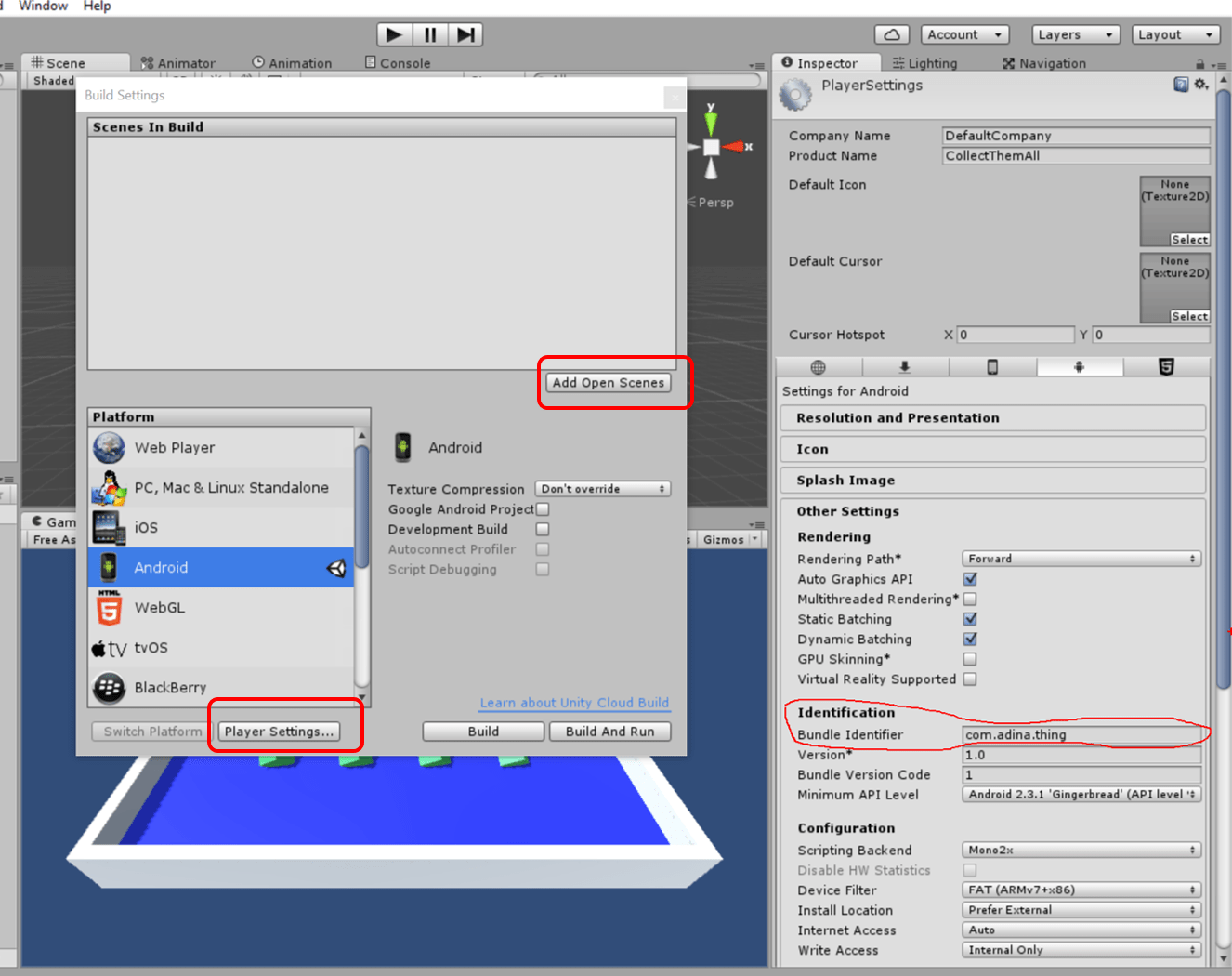Open Rendering Path dropdown
The height and width of the screenshot is (976, 1232).
pos(1081,559)
